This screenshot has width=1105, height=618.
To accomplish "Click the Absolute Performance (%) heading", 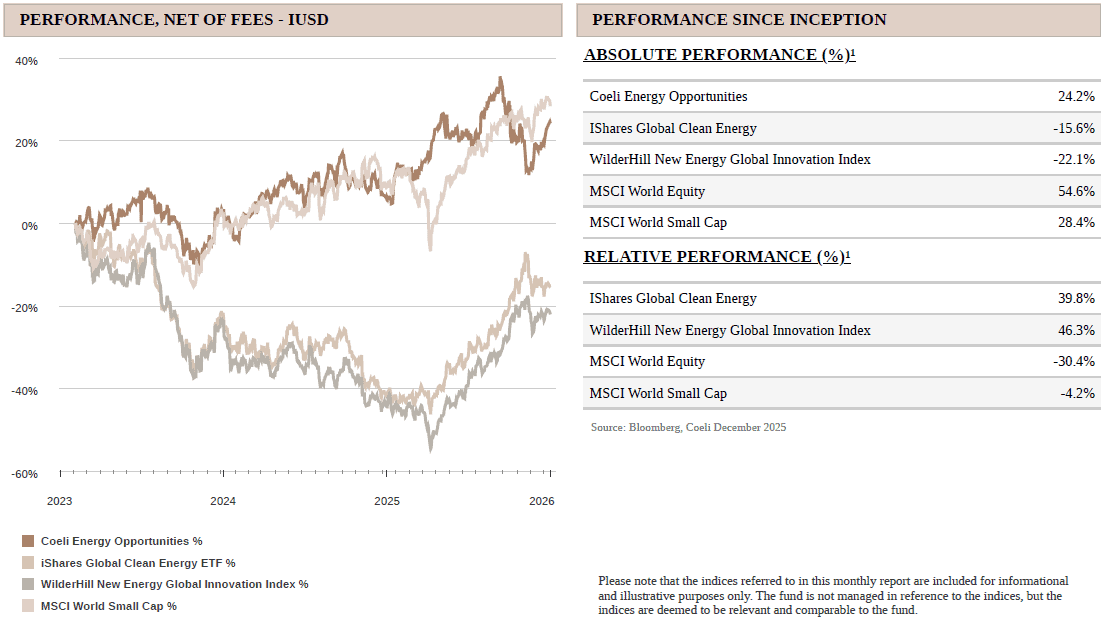I will pyautogui.click(x=719, y=55).
